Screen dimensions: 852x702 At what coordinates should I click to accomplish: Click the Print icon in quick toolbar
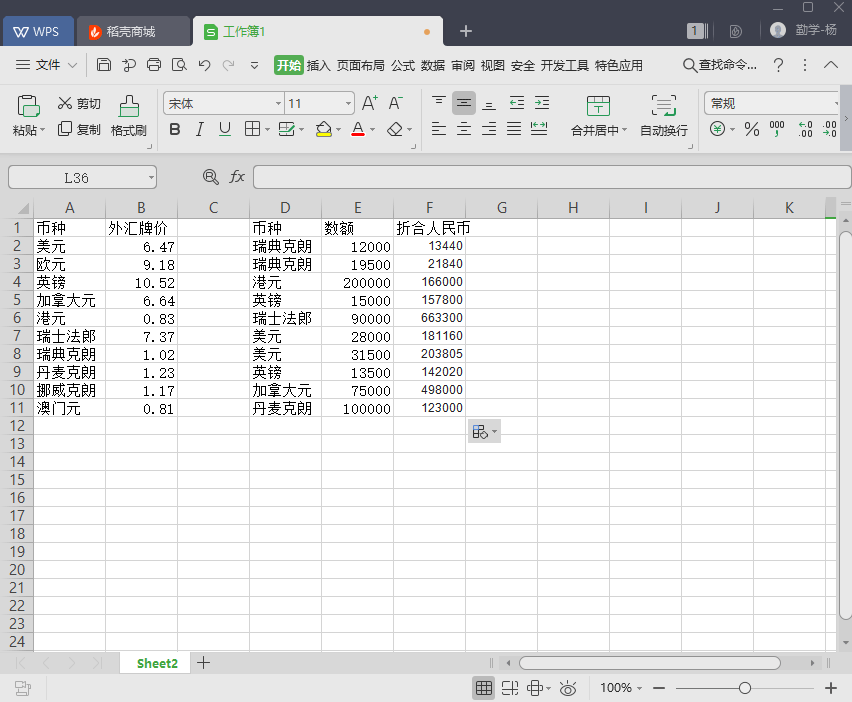[x=154, y=65]
